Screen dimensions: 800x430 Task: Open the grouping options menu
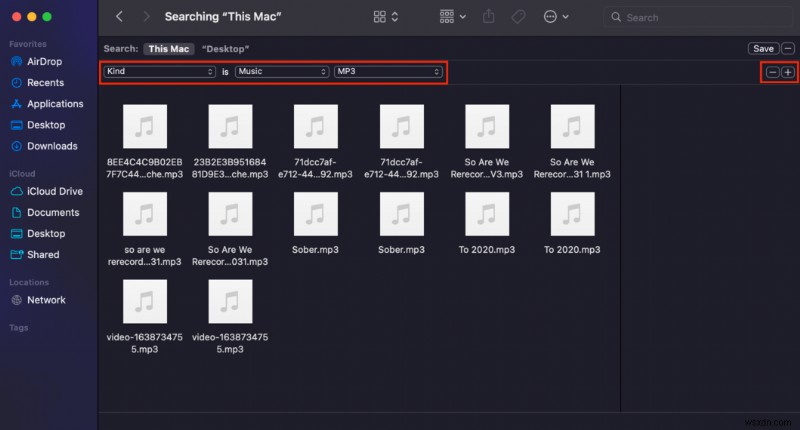(x=453, y=17)
